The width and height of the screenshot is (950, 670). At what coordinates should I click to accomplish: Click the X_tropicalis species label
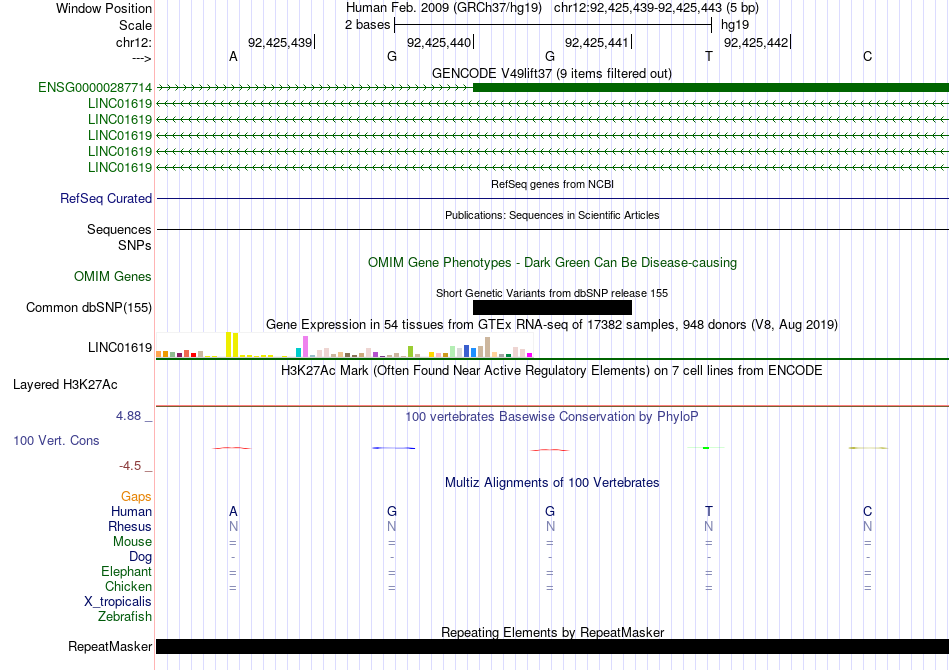(118, 602)
